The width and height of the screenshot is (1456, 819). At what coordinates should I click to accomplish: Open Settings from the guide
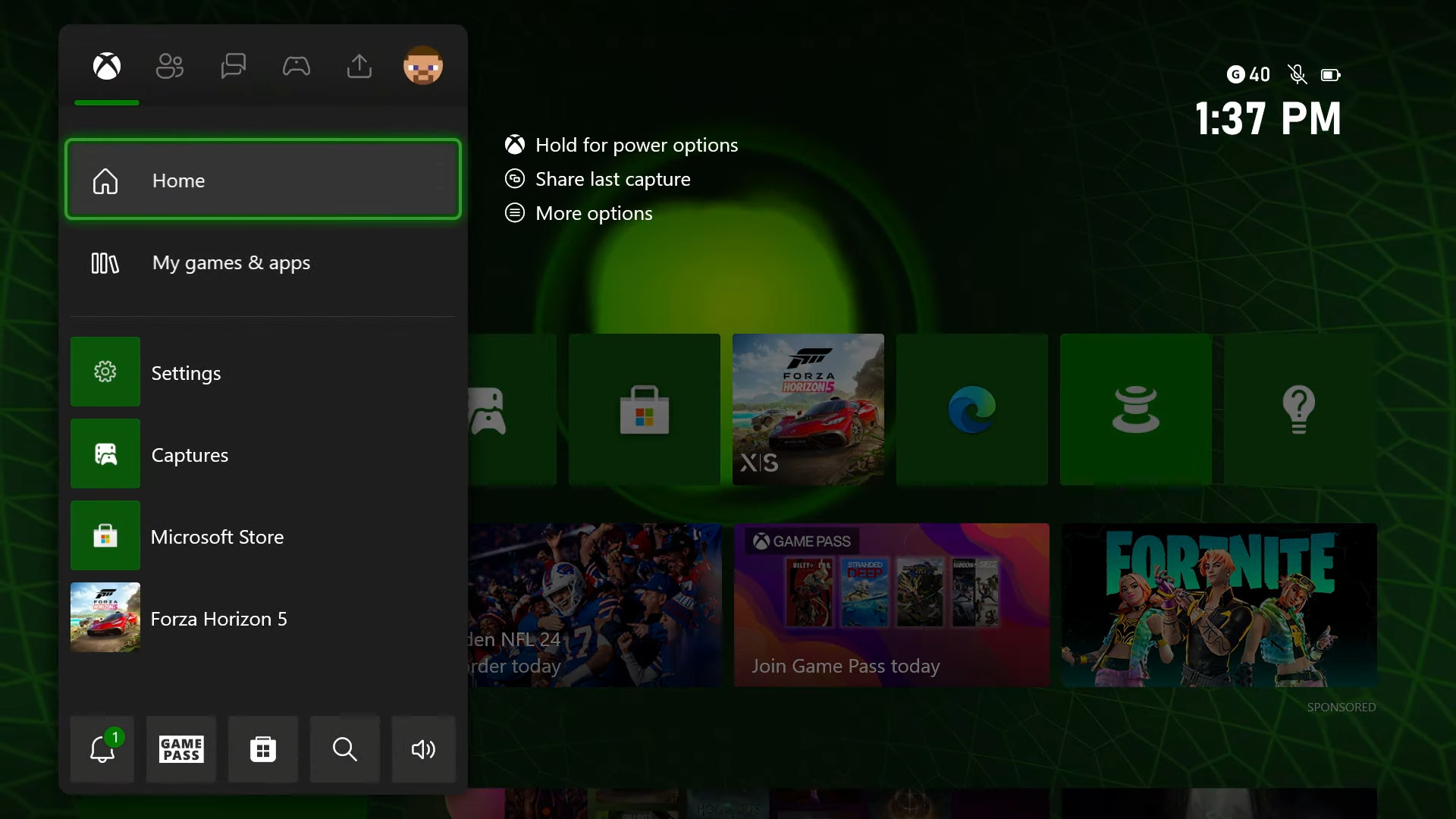[x=262, y=372]
